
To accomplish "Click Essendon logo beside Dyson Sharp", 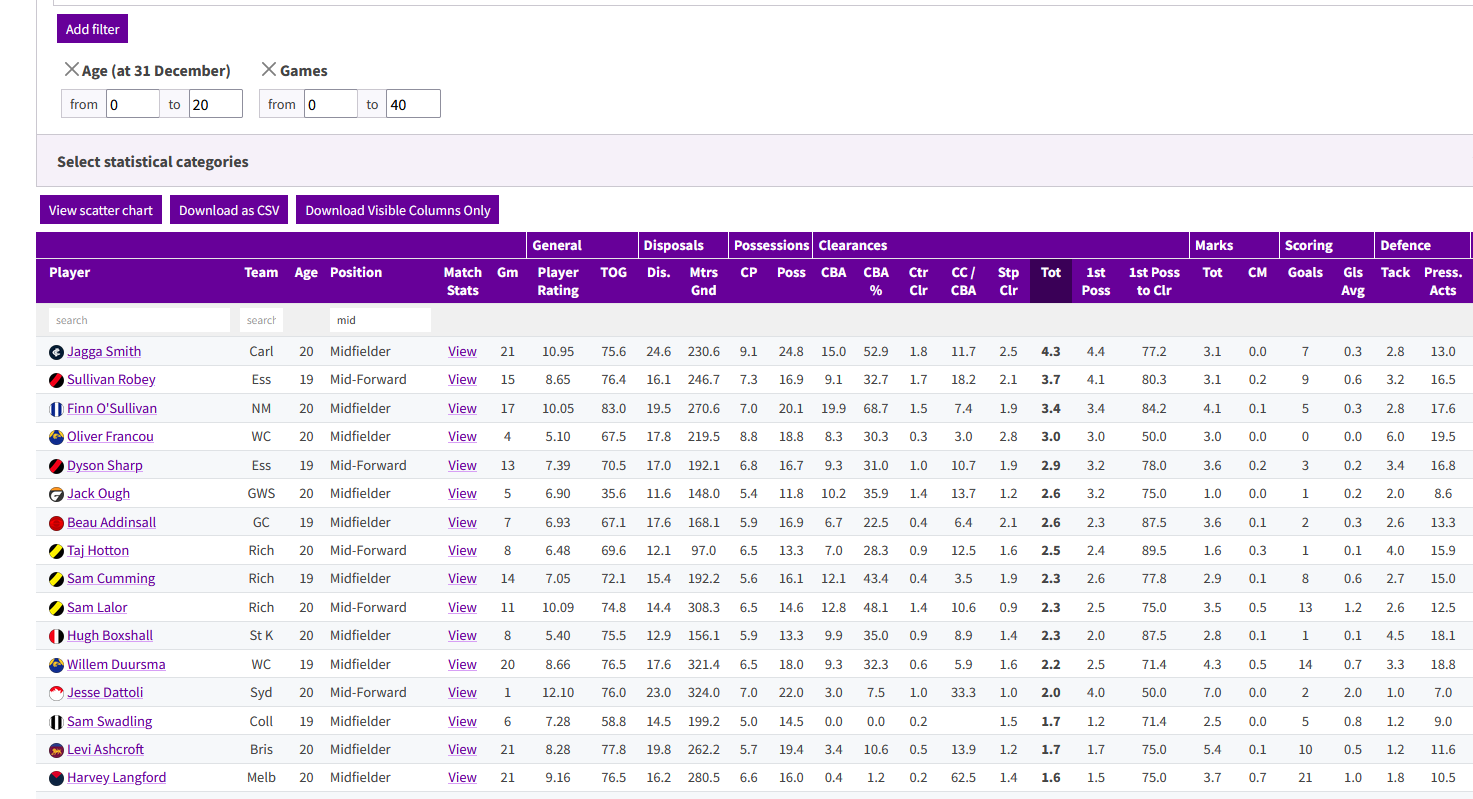I will pos(56,466).
